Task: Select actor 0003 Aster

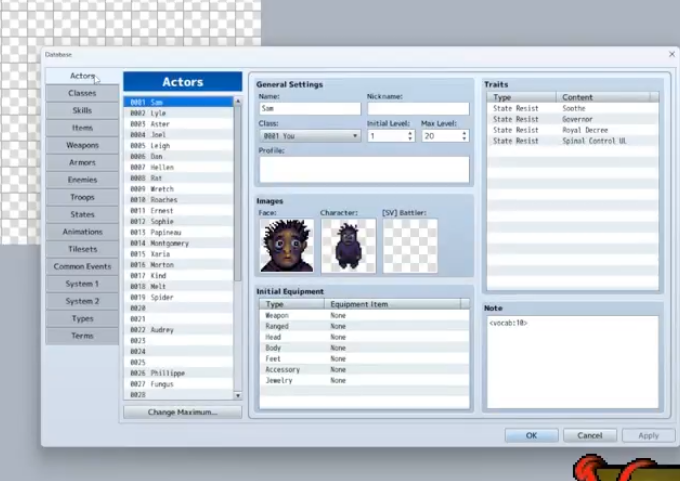Action: point(179,124)
